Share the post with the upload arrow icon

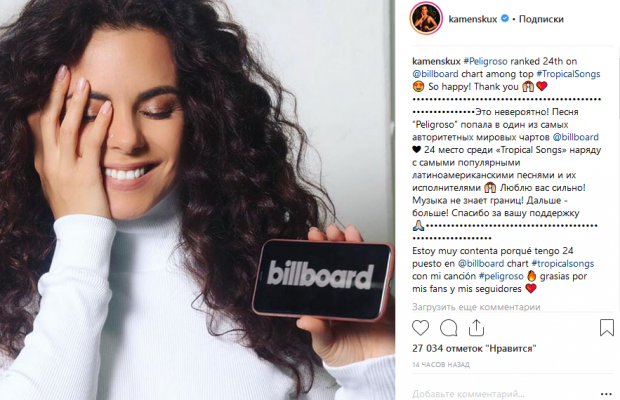pos(476,327)
